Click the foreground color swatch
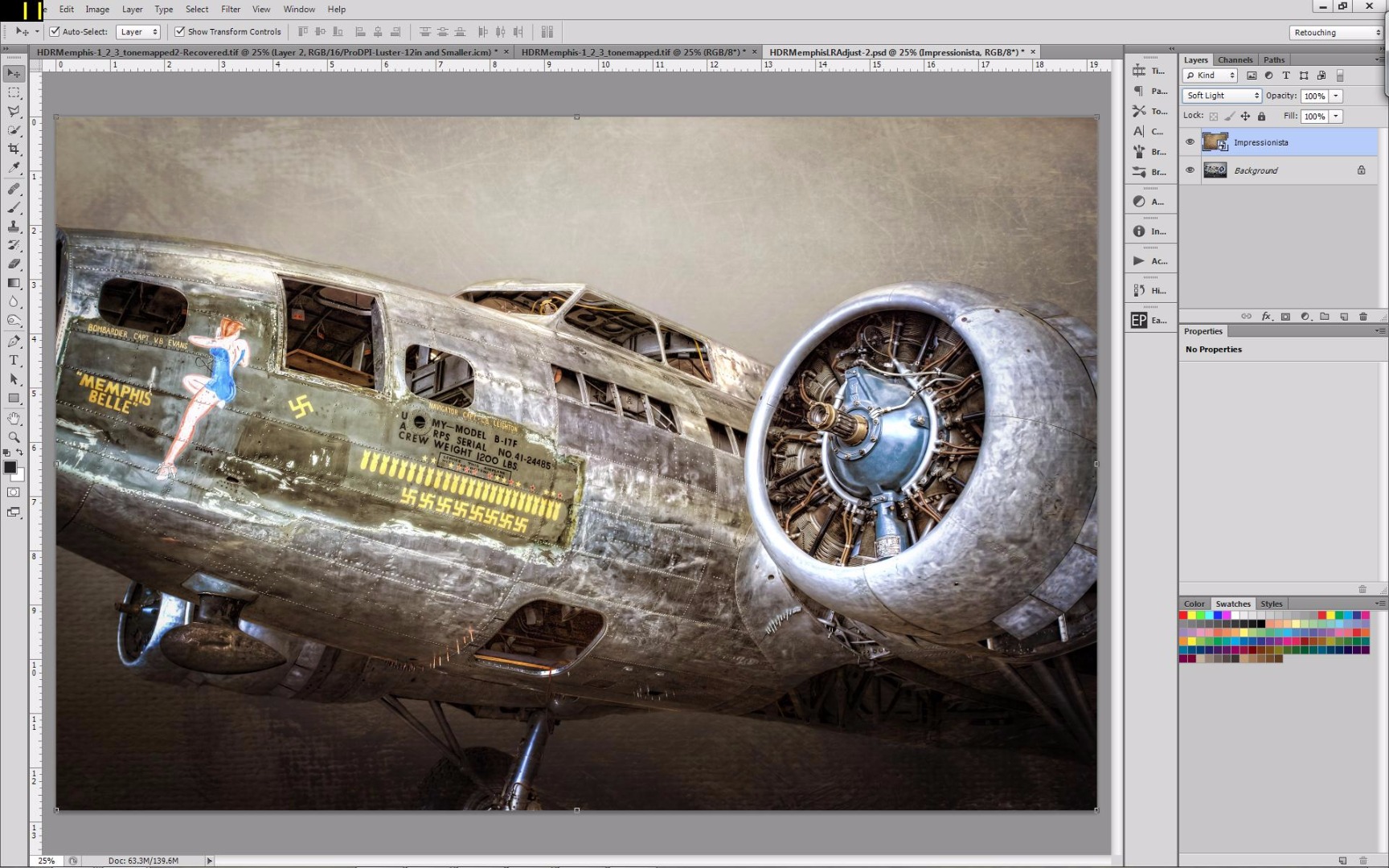The image size is (1389, 868). click(x=10, y=467)
